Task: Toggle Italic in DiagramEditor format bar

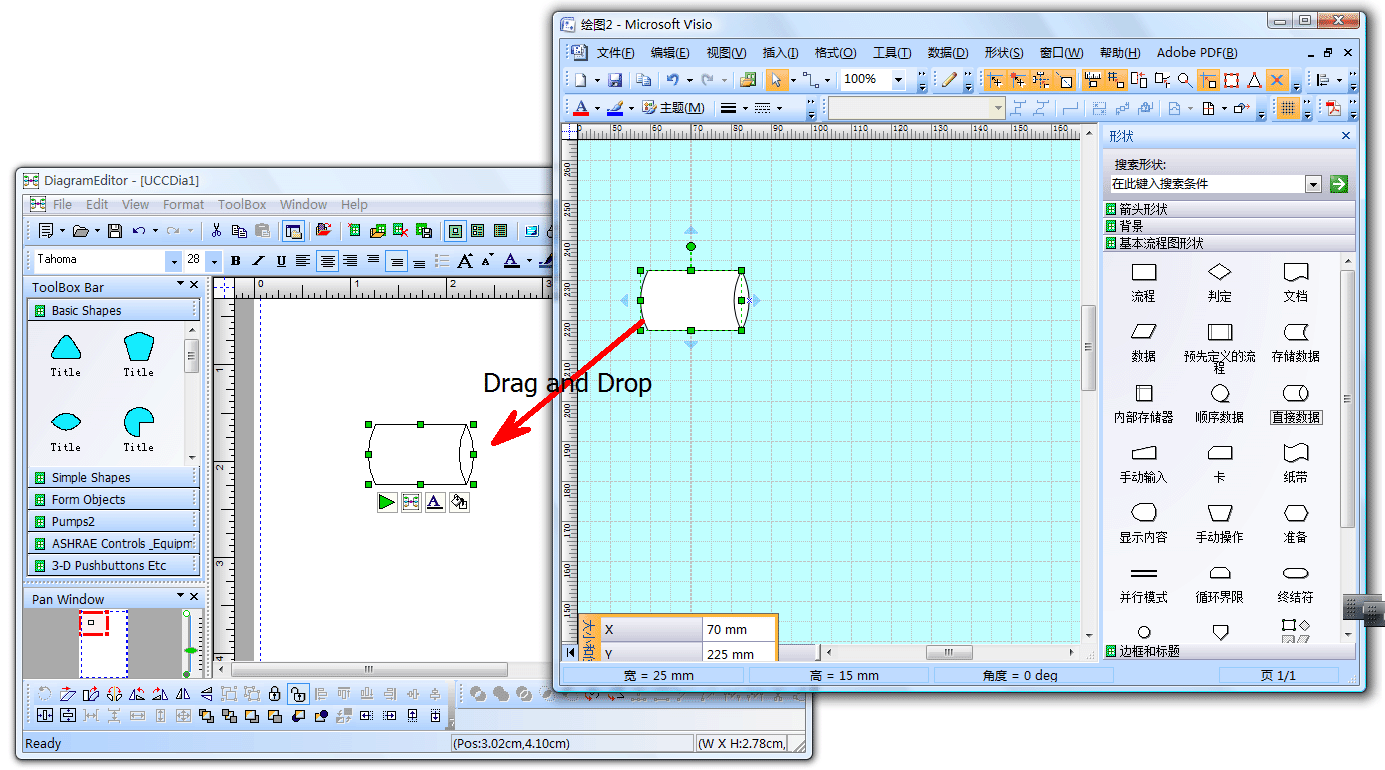Action: (258, 261)
